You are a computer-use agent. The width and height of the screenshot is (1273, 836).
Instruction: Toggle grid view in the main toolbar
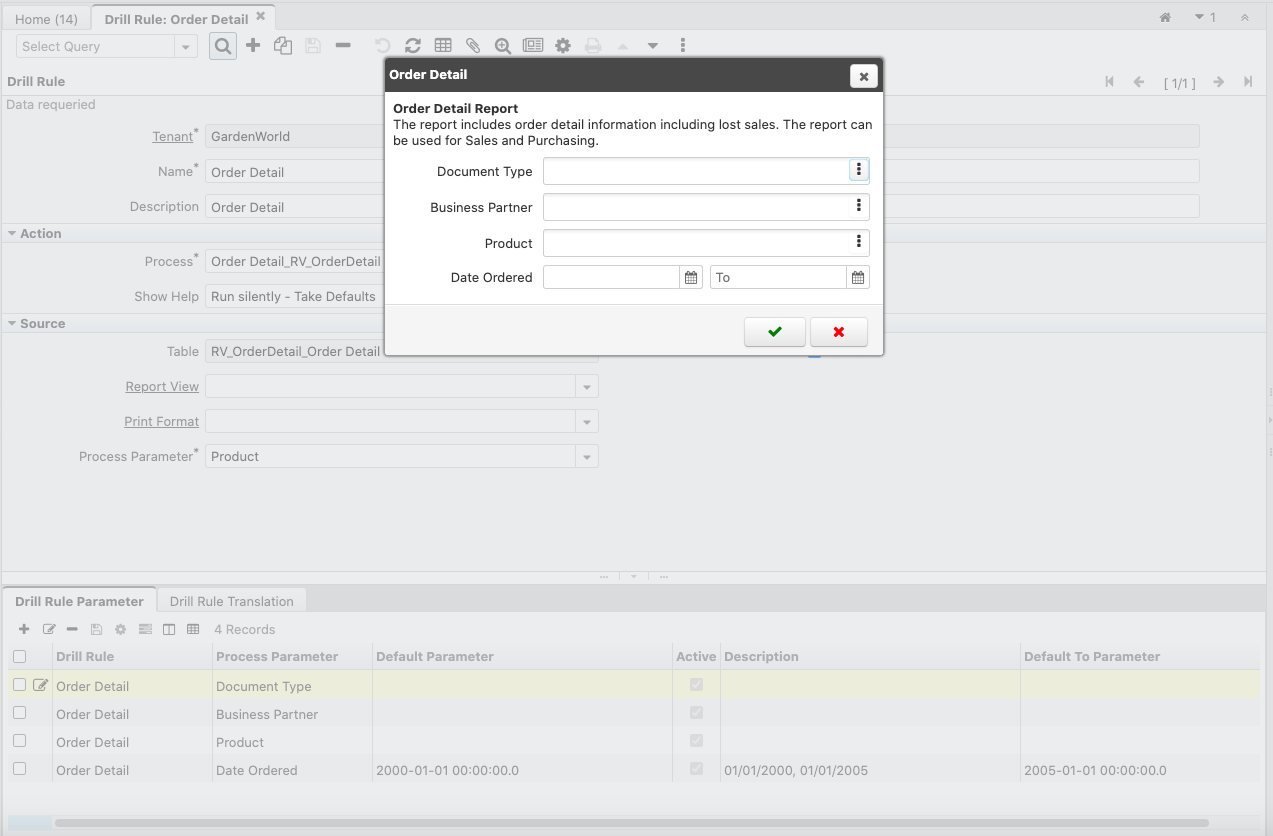443,46
